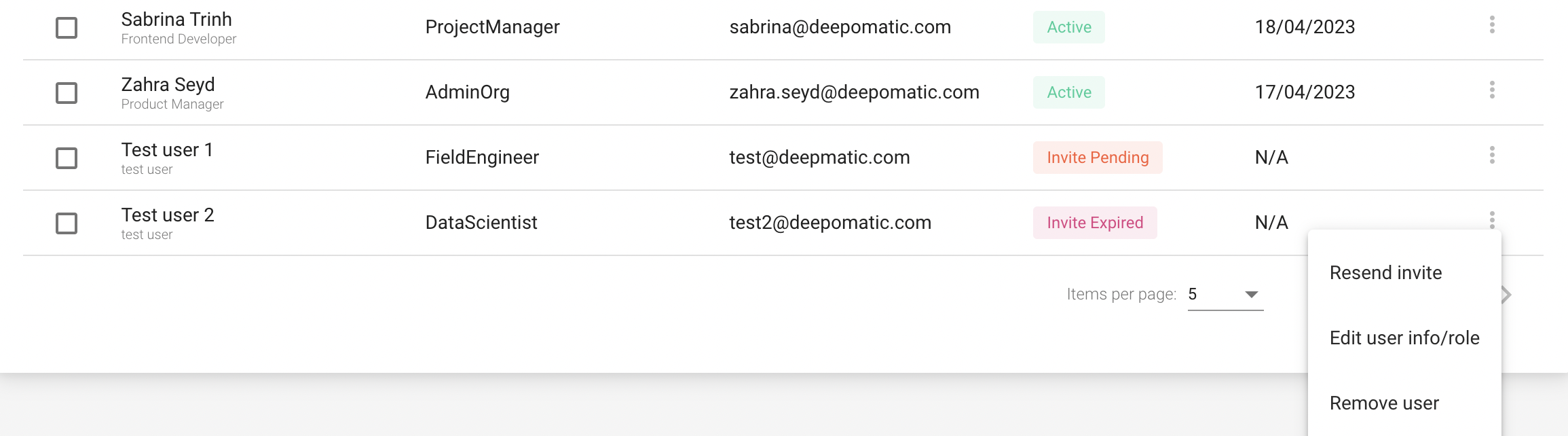The image size is (1568, 436).
Task: Click the Invite Expired status badge
Action: [x=1094, y=223]
